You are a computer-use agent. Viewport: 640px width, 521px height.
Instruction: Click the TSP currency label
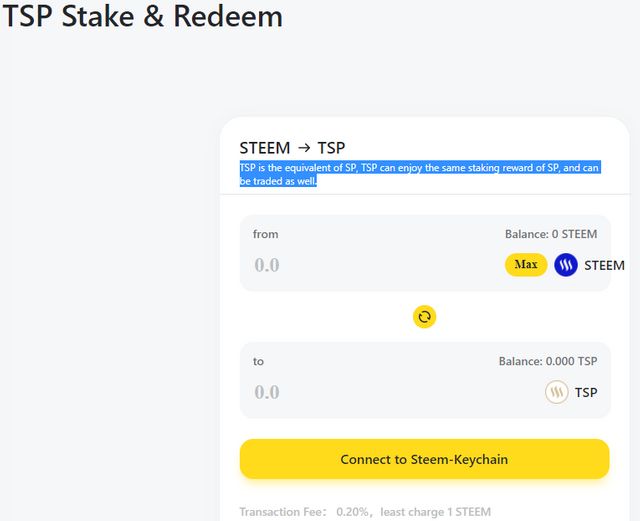pos(586,392)
